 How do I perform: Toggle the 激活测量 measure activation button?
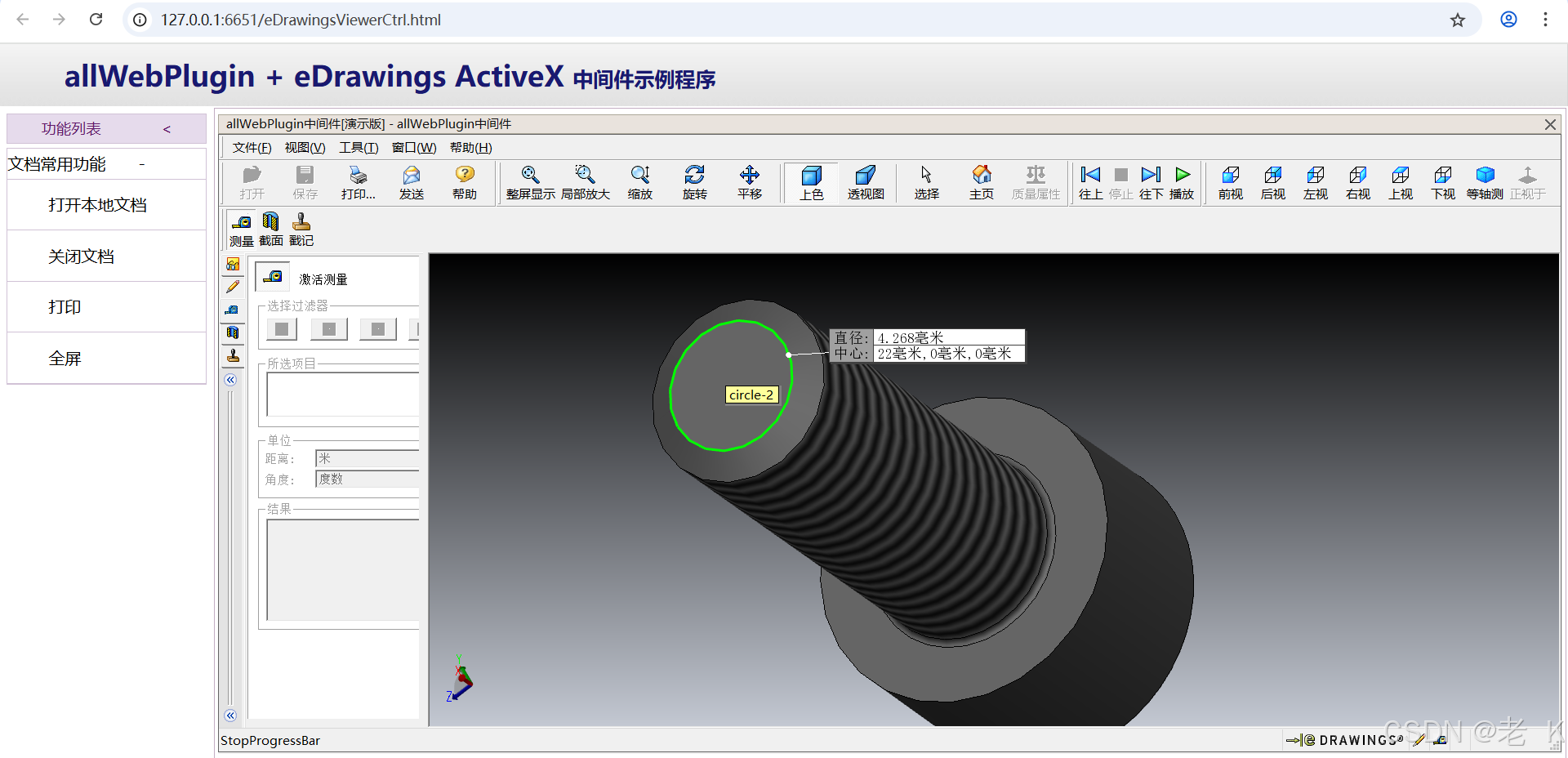(x=272, y=276)
